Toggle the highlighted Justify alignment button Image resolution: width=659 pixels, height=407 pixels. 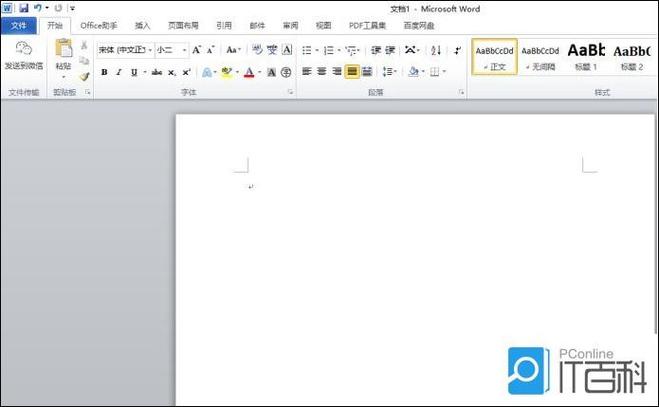352,72
